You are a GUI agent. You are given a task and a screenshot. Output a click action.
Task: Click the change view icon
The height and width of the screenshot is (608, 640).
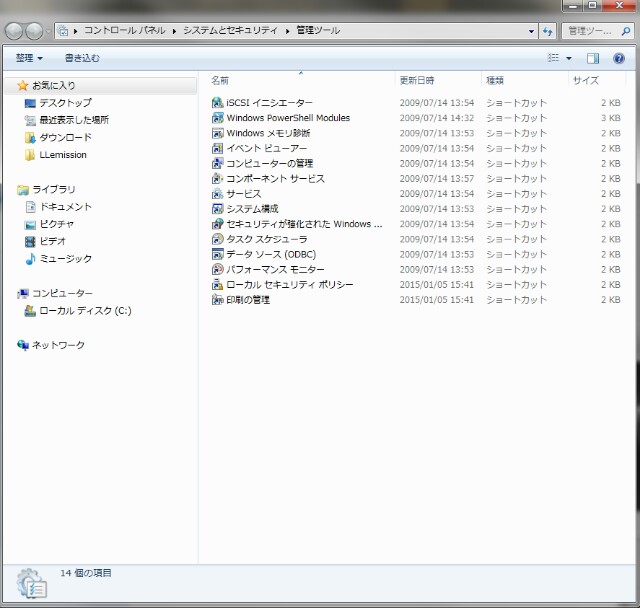click(553, 58)
